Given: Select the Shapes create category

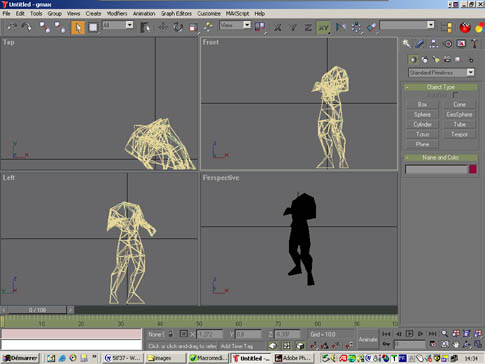Looking at the screenshot, I should 425,60.
